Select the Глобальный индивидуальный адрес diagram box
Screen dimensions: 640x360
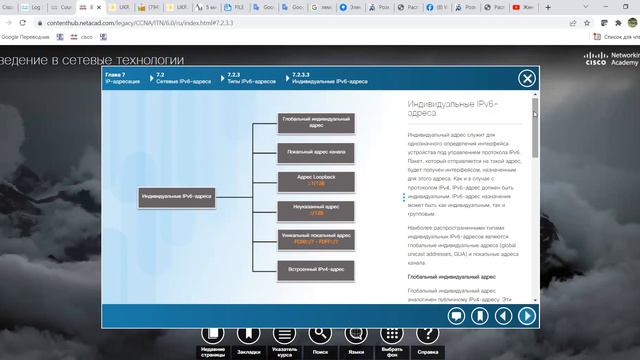pos(316,123)
